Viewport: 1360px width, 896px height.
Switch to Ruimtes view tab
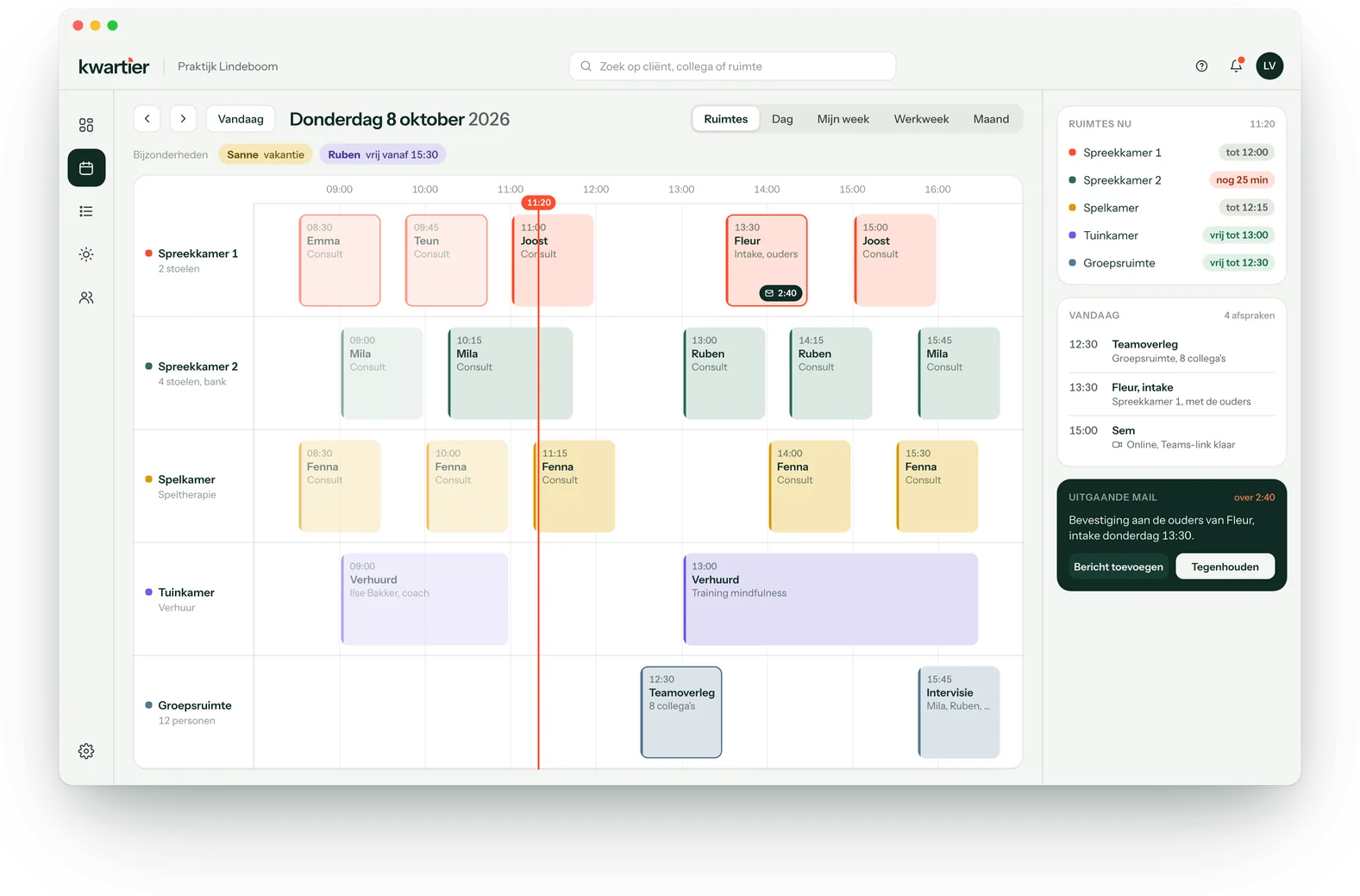[x=726, y=119]
